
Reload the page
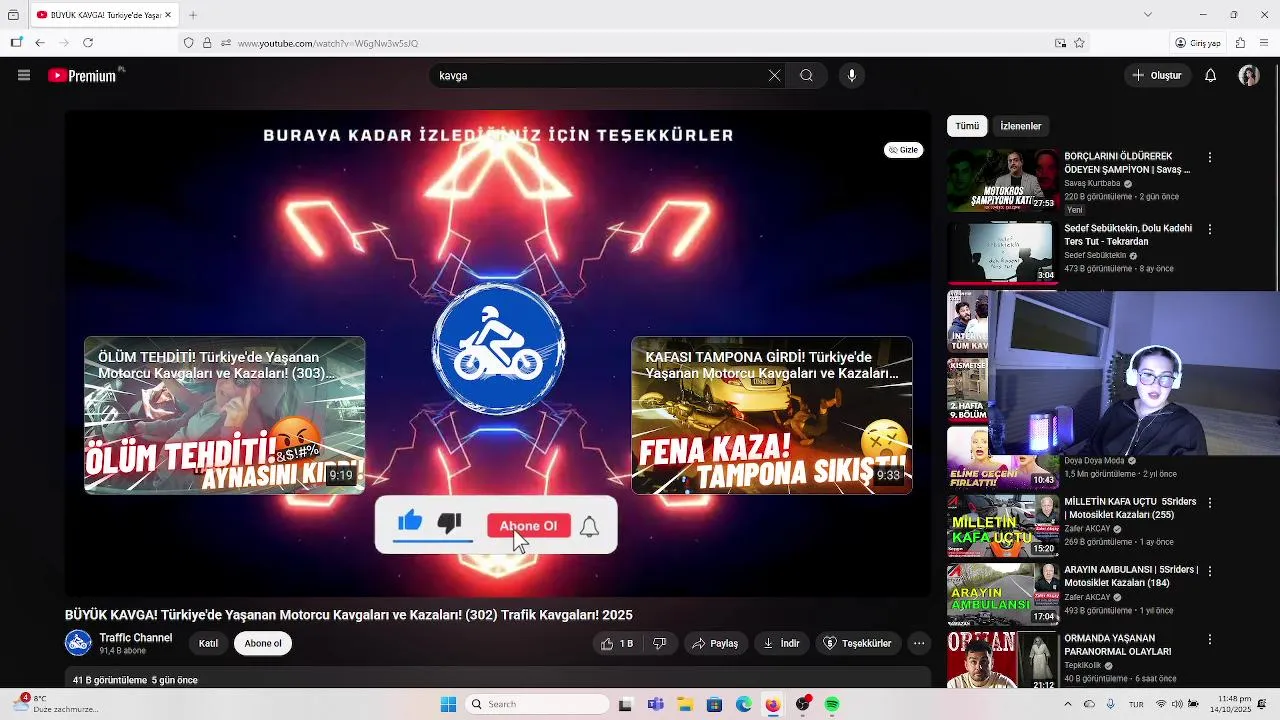[x=88, y=43]
